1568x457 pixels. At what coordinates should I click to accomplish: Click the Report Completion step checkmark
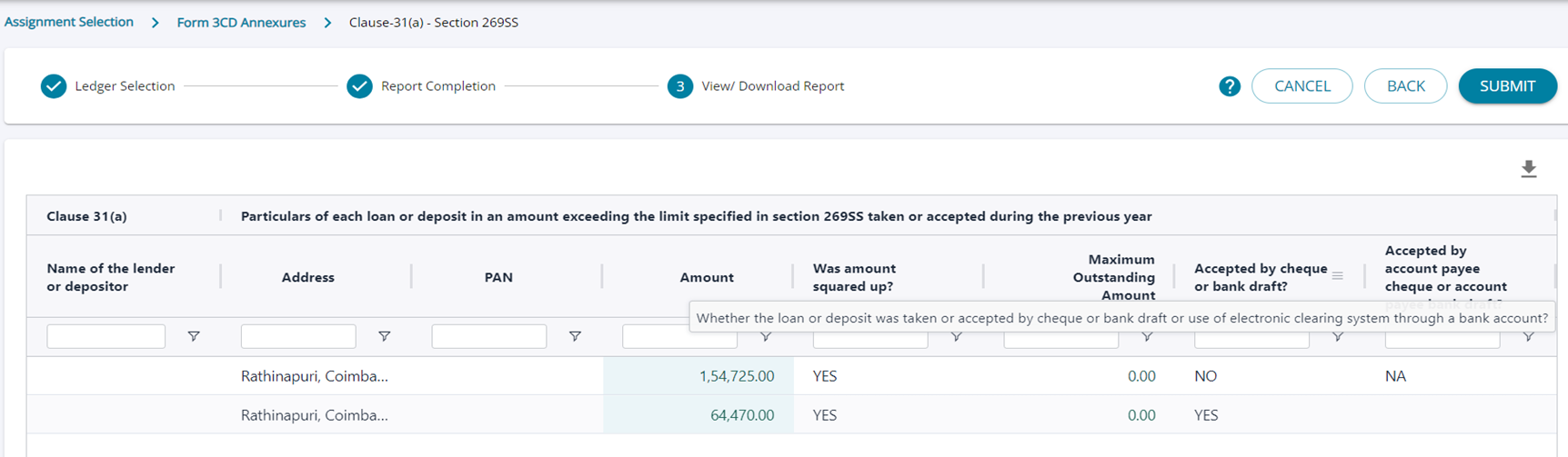(359, 86)
